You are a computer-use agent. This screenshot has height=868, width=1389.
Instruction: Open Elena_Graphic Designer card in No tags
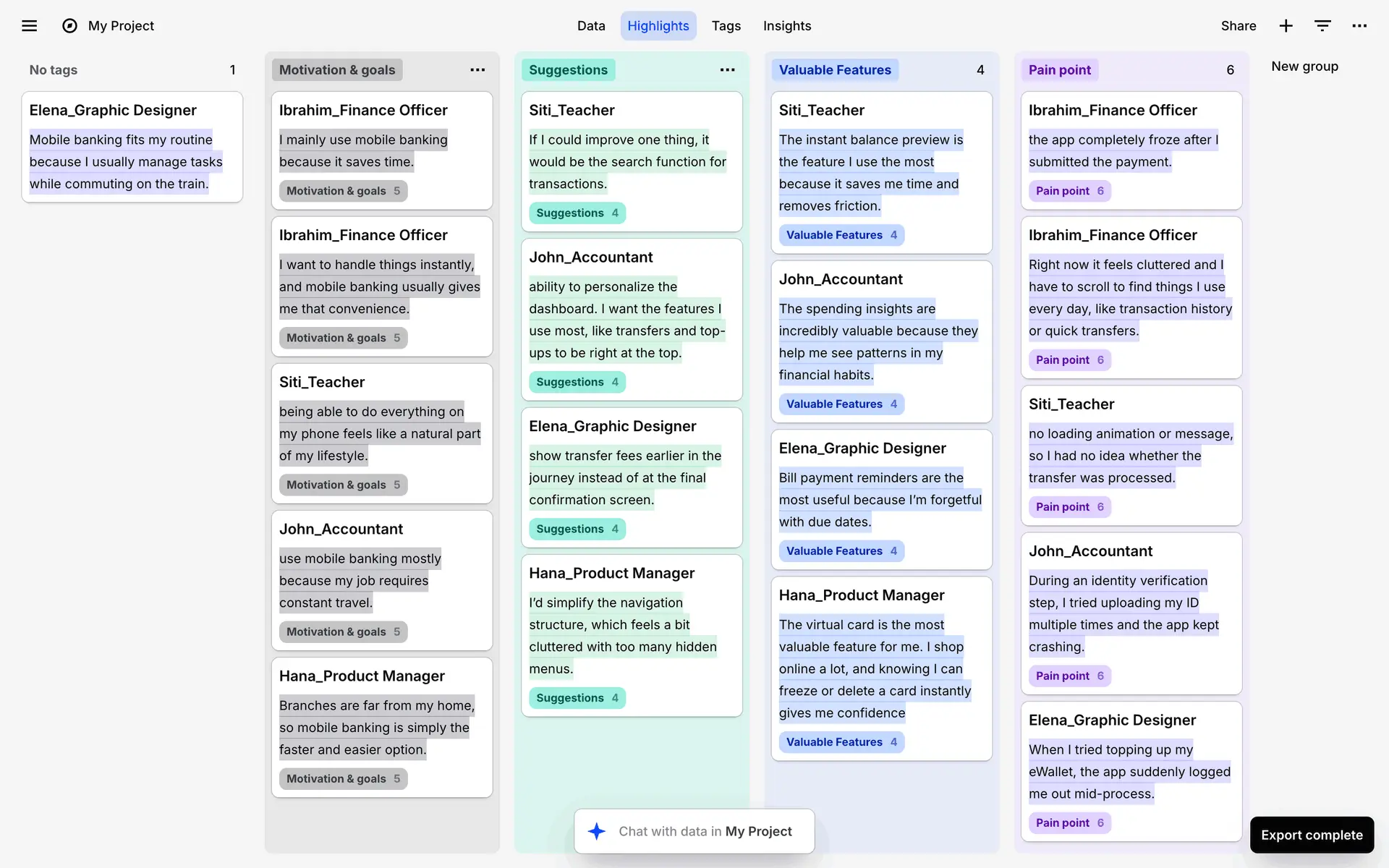point(132,147)
